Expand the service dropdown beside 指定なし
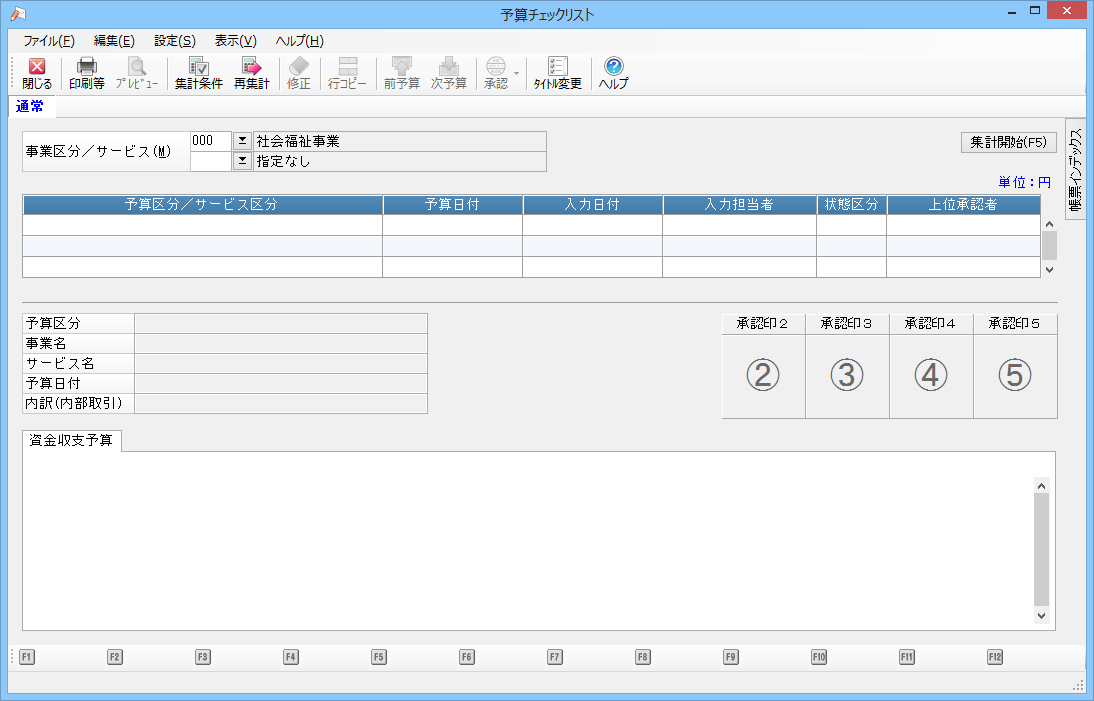1094x701 pixels. (x=242, y=161)
